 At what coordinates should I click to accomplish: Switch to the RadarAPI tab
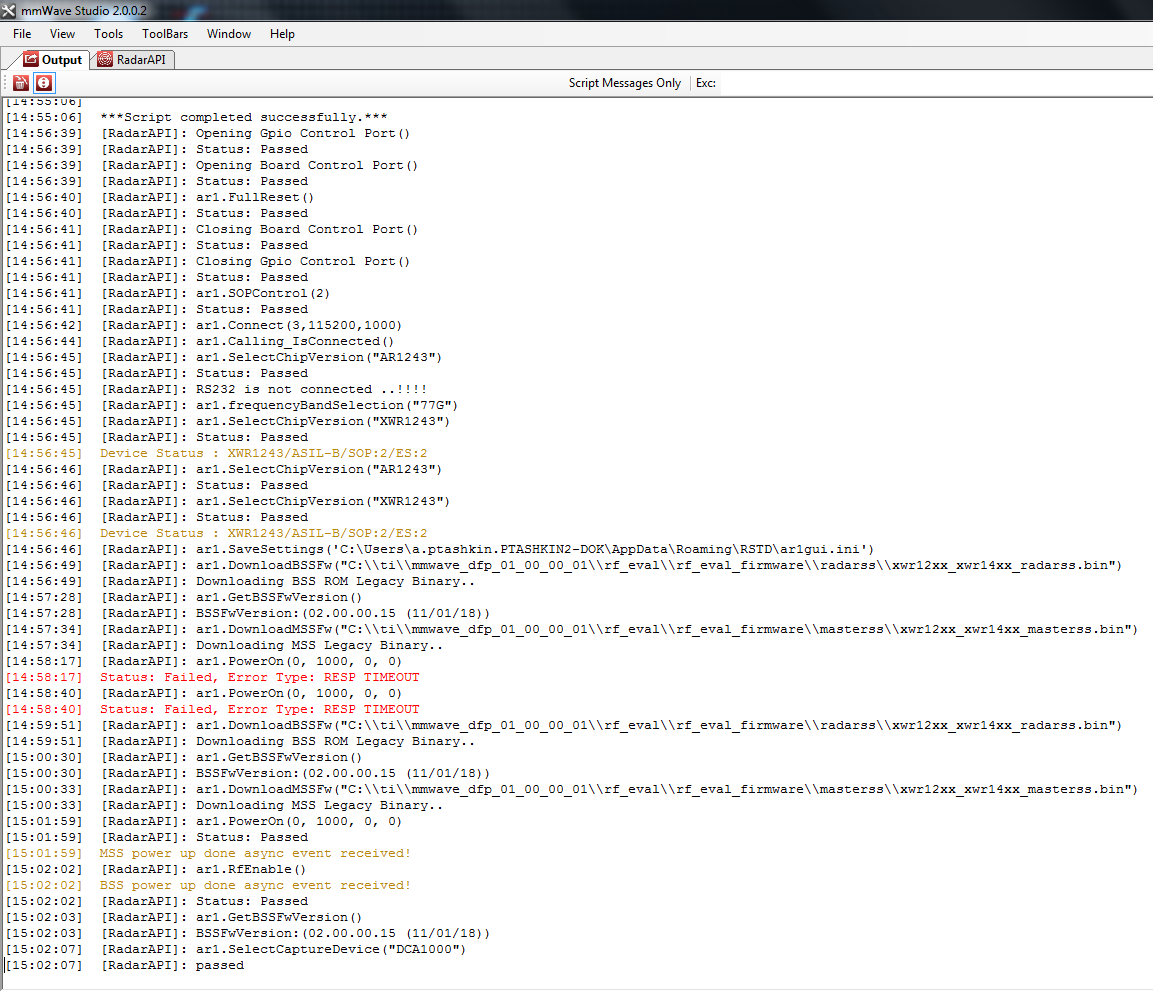pyautogui.click(x=132, y=60)
